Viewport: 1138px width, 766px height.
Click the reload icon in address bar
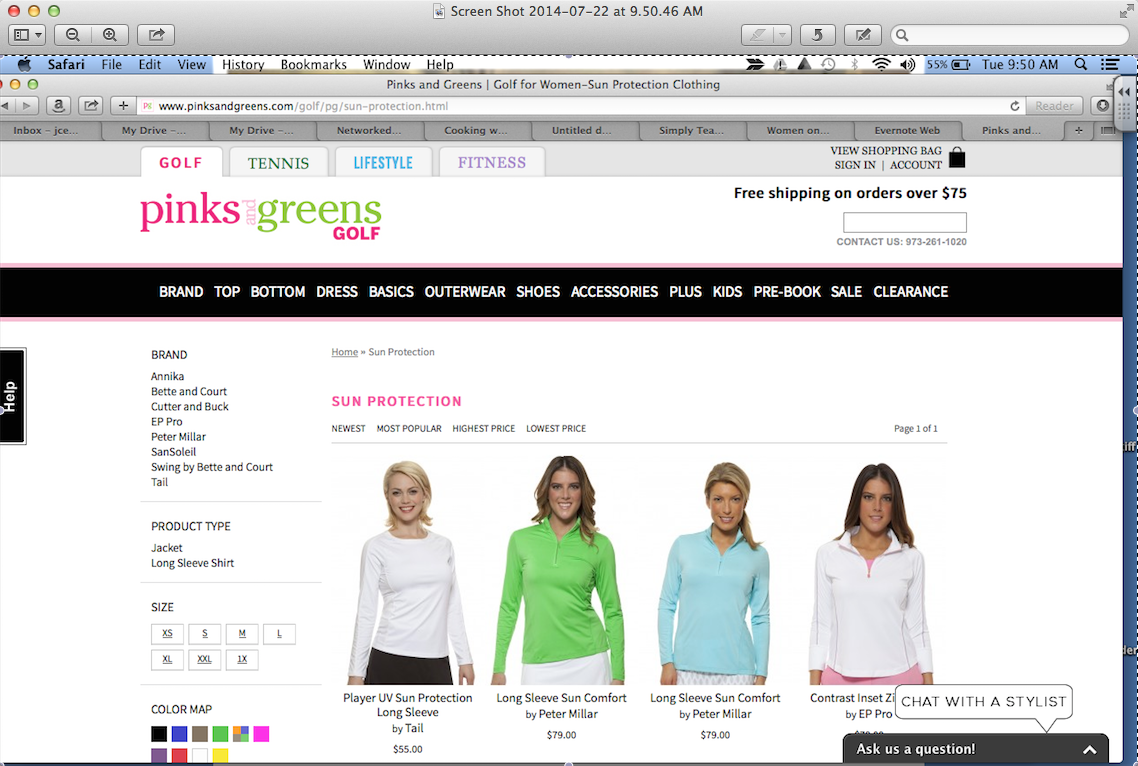coord(1015,106)
